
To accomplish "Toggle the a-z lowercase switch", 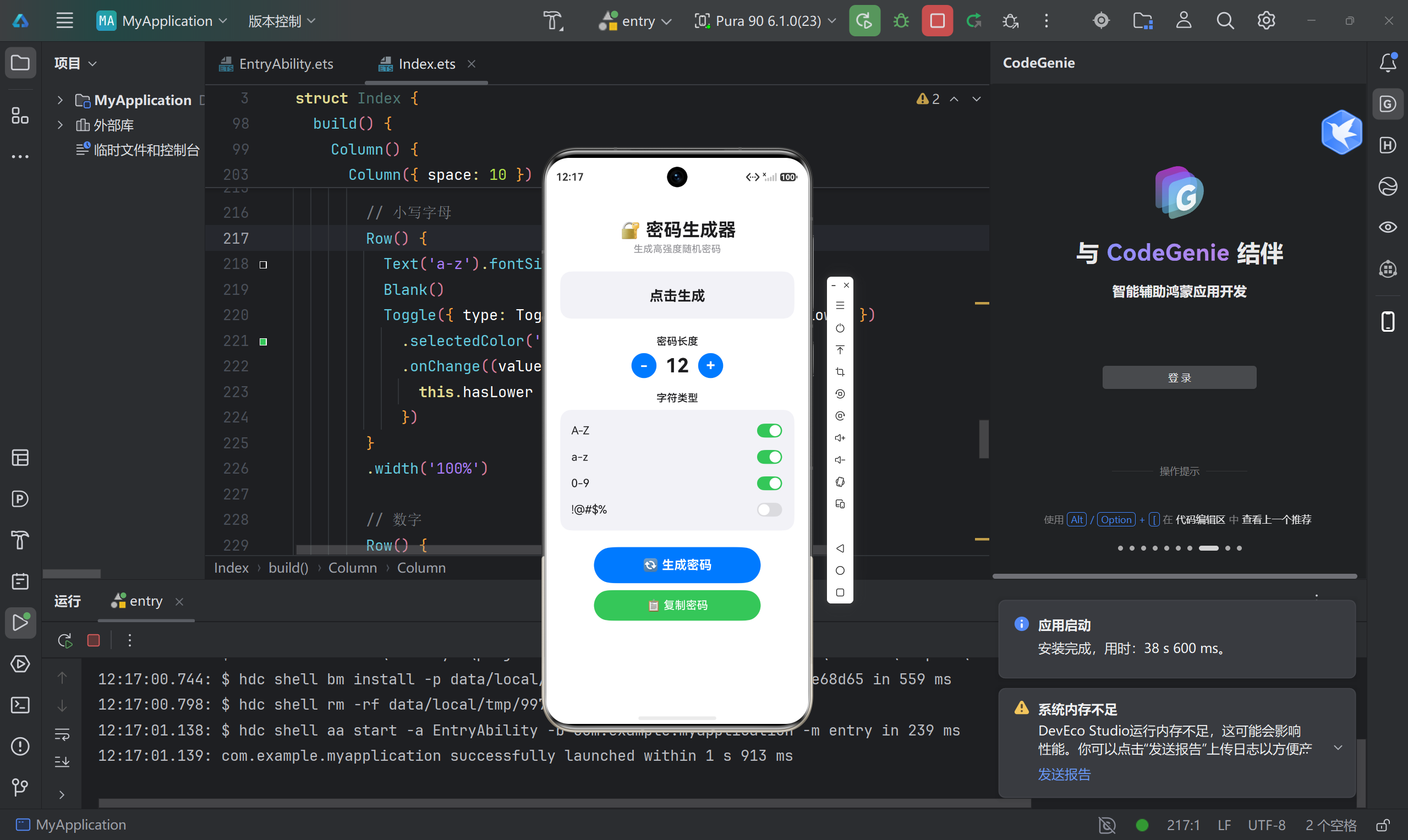I will [769, 457].
